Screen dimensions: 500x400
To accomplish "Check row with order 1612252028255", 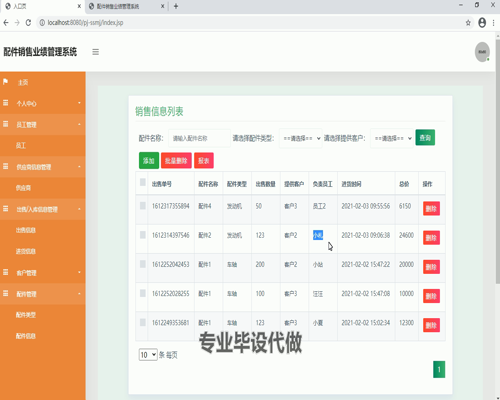I will [x=143, y=293].
